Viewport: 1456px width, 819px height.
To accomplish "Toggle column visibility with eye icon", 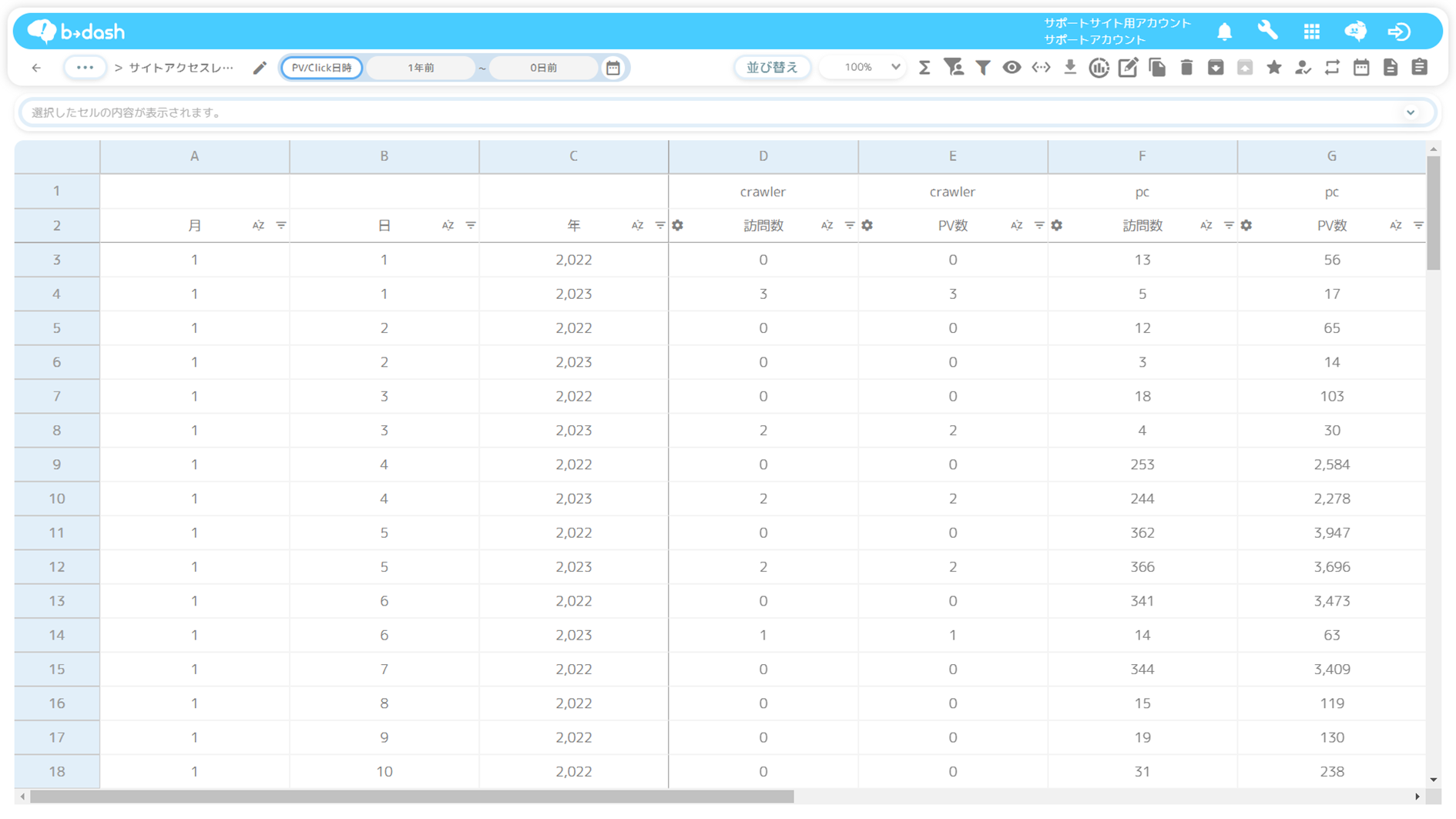I will [x=1011, y=68].
